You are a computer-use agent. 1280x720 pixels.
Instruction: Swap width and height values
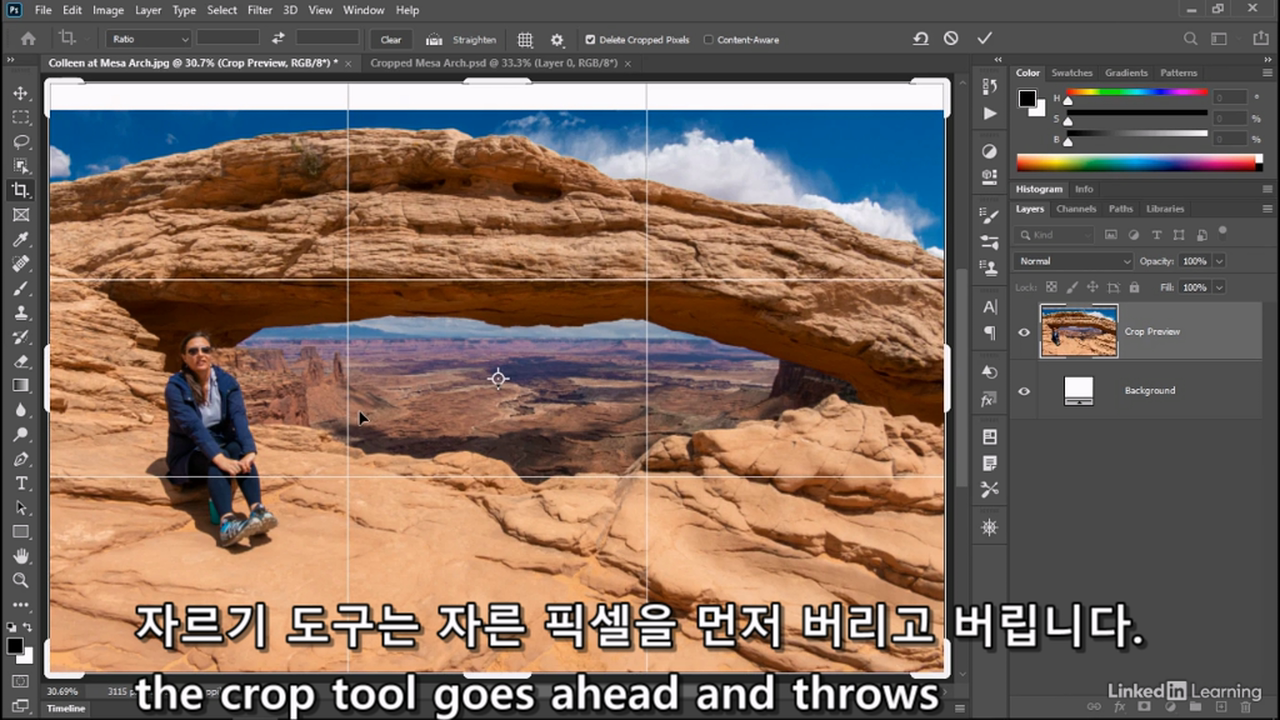(x=278, y=38)
